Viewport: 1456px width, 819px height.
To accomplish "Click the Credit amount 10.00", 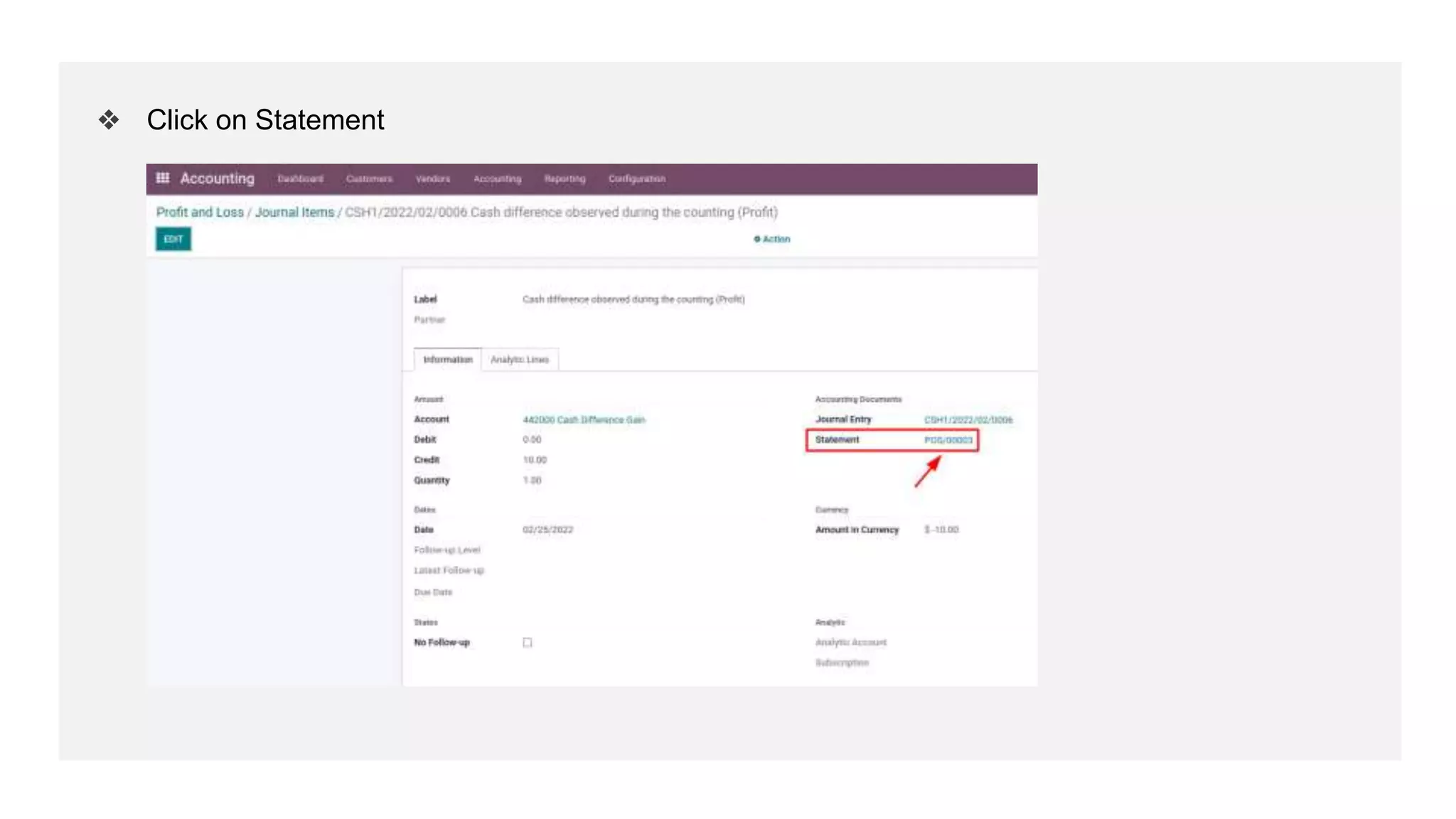I will (535, 460).
